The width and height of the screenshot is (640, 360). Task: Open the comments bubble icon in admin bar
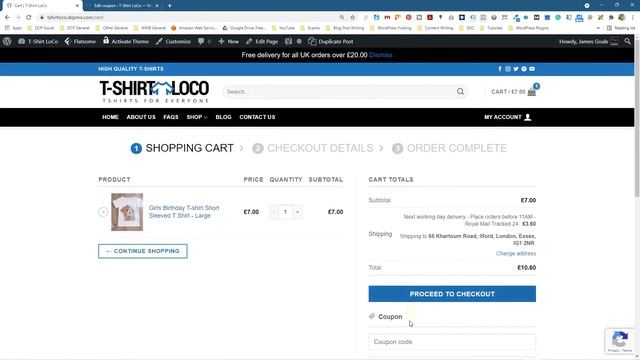[201, 41]
